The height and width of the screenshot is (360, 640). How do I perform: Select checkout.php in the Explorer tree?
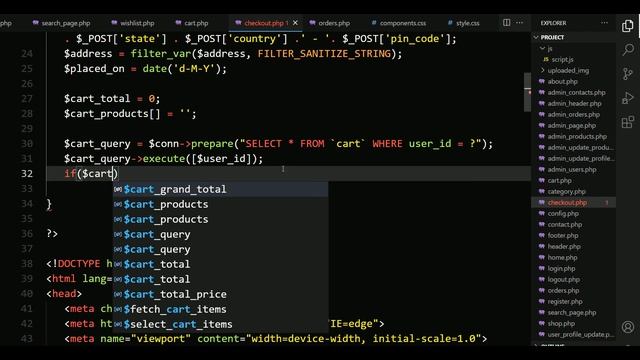573,202
